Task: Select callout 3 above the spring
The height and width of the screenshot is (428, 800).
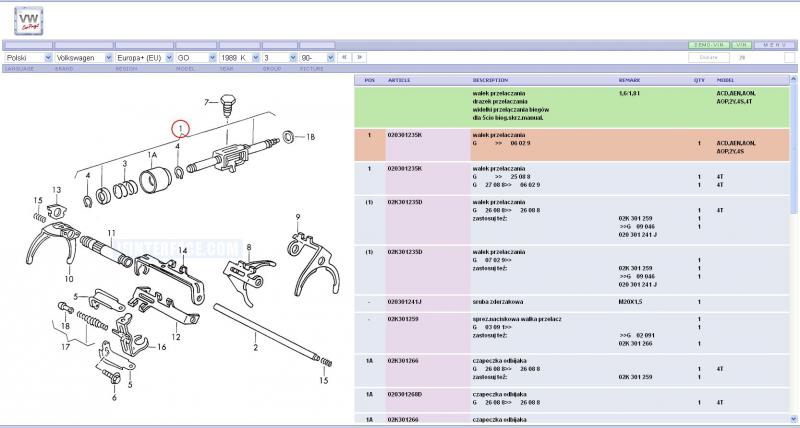Action: click(124, 164)
